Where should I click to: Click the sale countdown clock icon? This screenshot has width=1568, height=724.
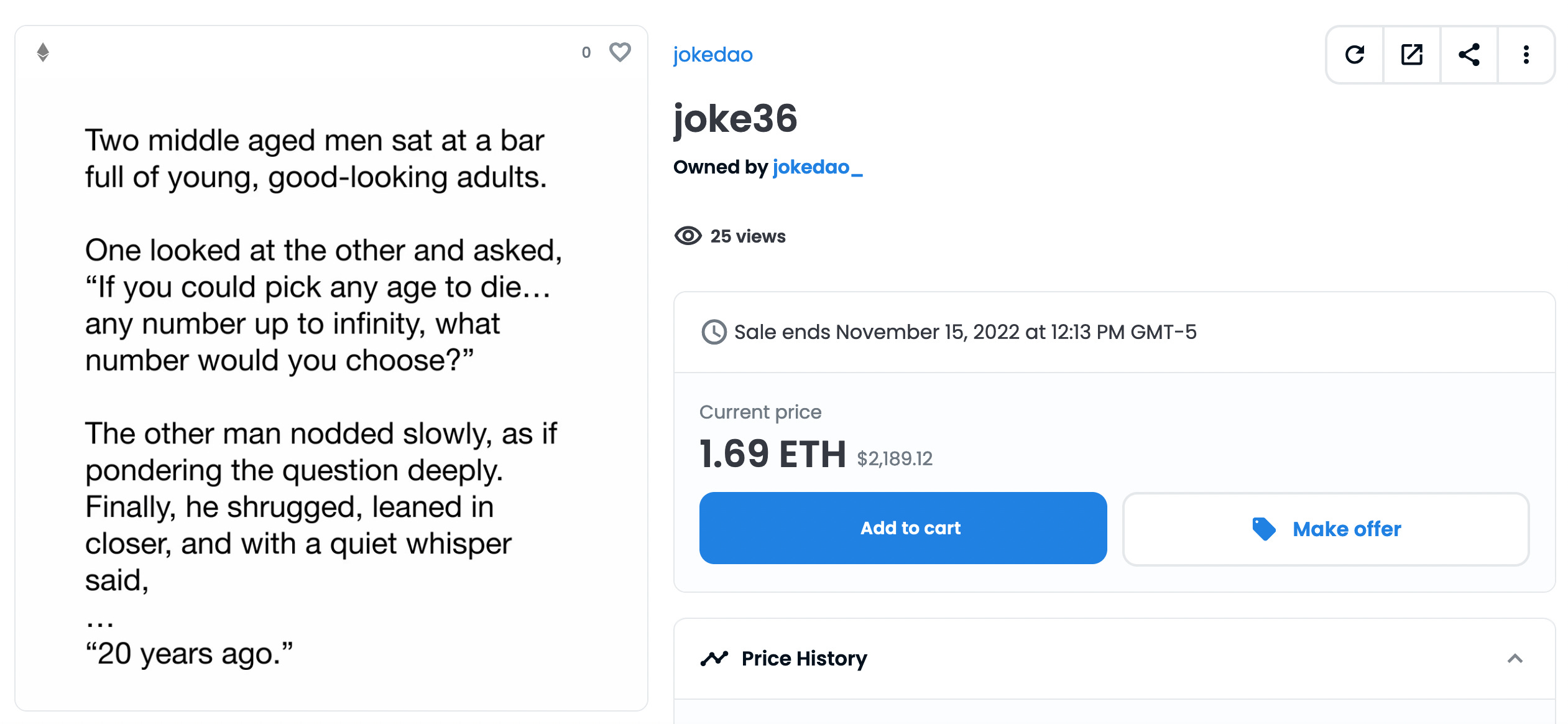click(713, 332)
